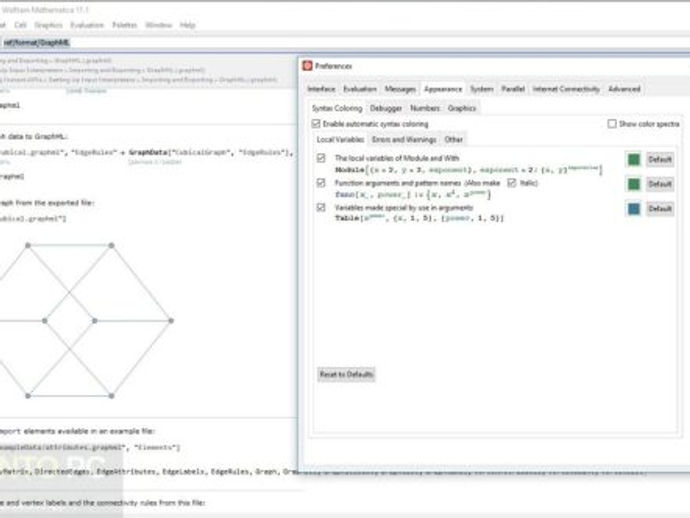Click the ref/format/GraphML address field
The image size is (690, 518).
37,43
